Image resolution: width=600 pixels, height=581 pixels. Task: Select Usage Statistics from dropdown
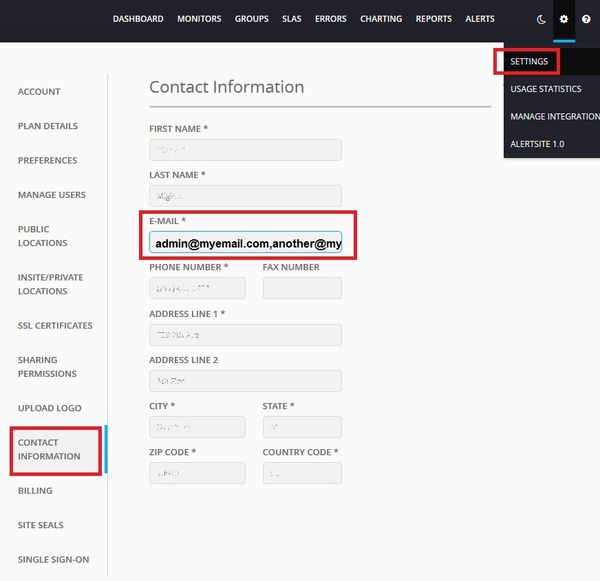[545, 89]
